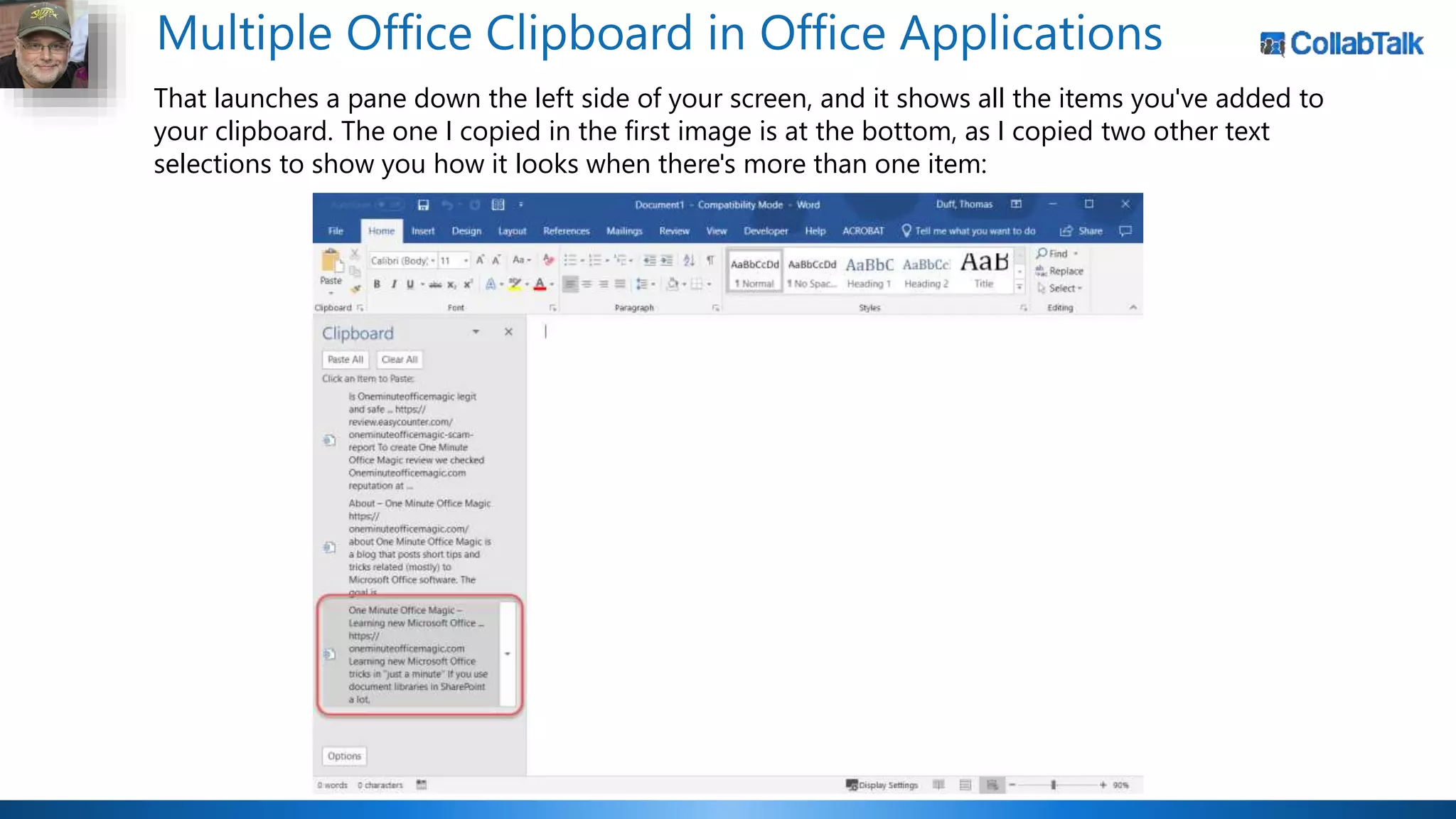Open the File tab

pyautogui.click(x=336, y=231)
